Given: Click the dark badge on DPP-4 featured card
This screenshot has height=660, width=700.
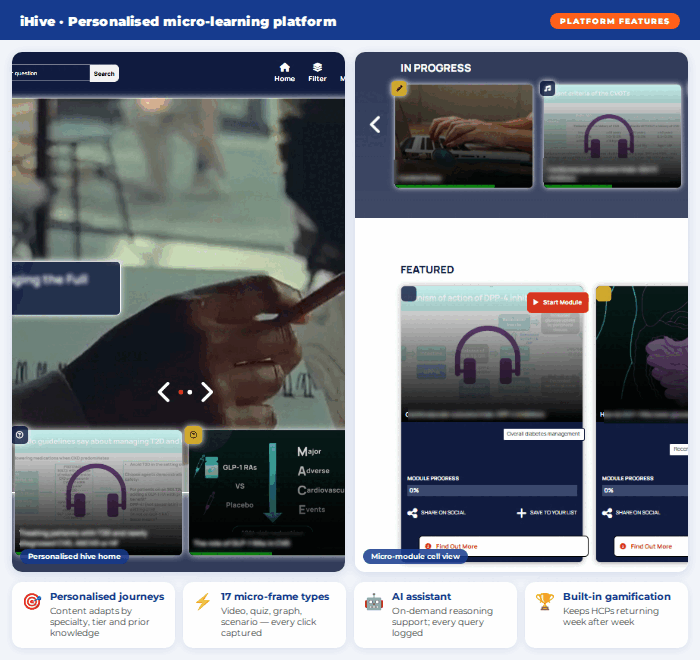Looking at the screenshot, I should click(x=408, y=294).
